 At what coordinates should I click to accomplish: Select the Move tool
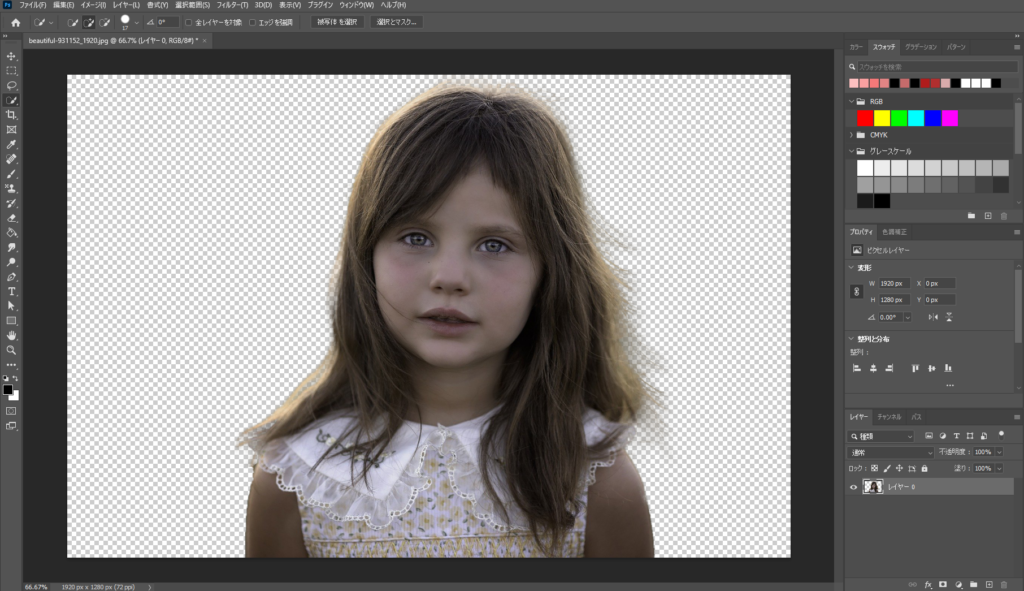click(11, 57)
